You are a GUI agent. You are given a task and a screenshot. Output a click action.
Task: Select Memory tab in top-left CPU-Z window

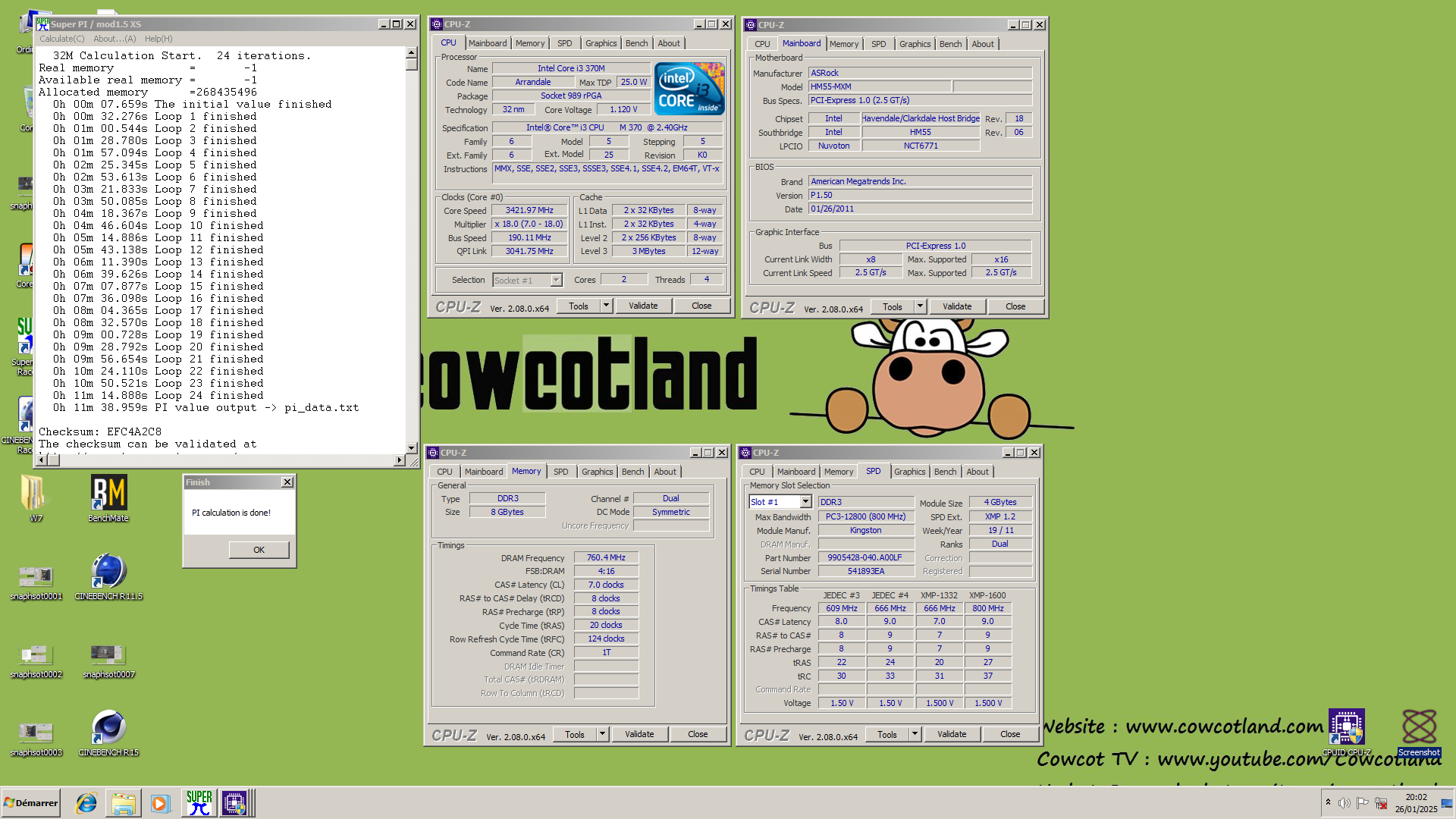[530, 43]
